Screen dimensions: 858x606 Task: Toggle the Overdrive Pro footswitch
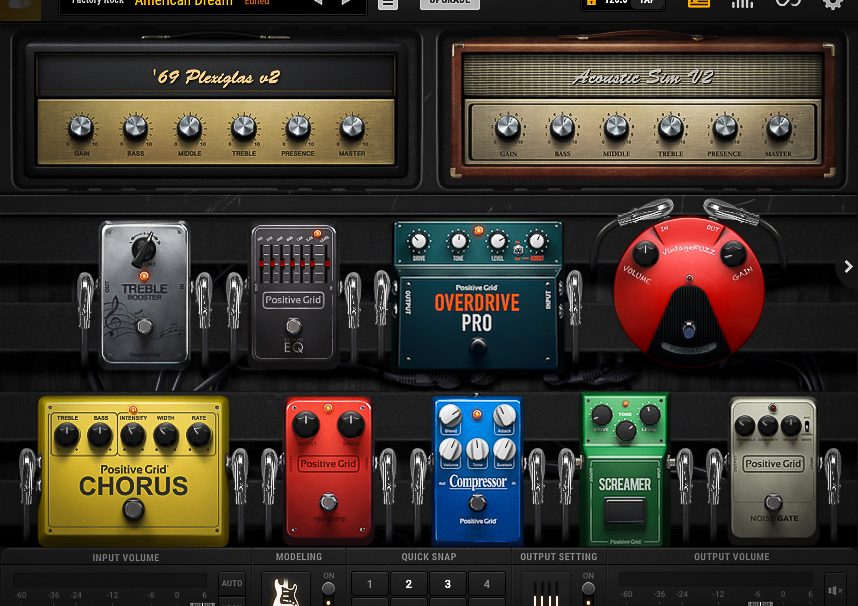478,346
